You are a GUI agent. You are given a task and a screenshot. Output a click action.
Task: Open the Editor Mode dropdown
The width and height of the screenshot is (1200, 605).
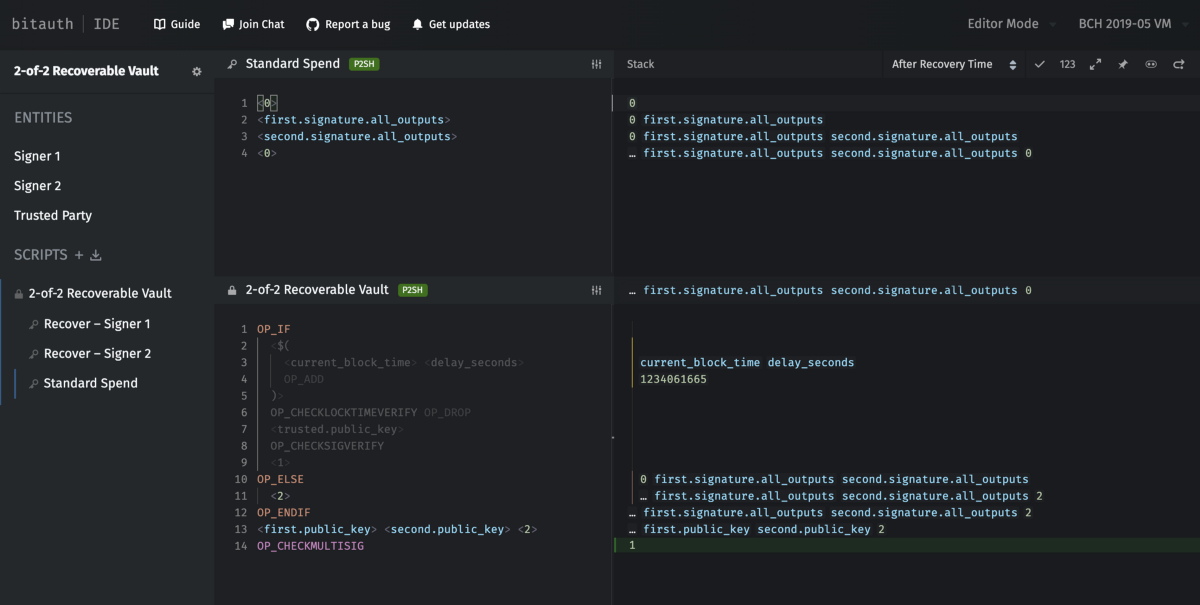pyautogui.click(x=1002, y=23)
